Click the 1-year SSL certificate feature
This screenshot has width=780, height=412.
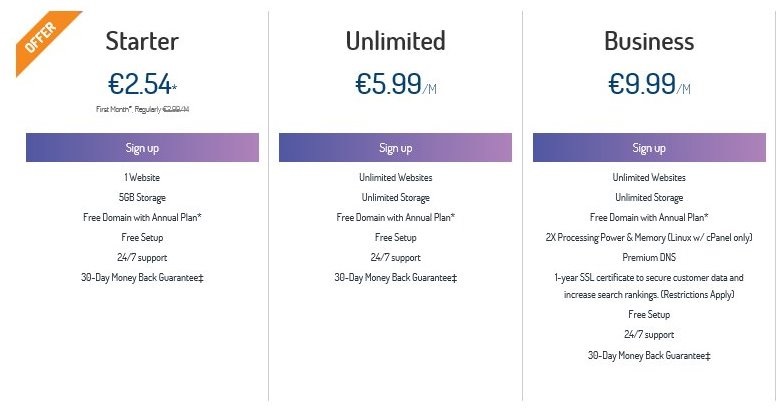[649, 286]
